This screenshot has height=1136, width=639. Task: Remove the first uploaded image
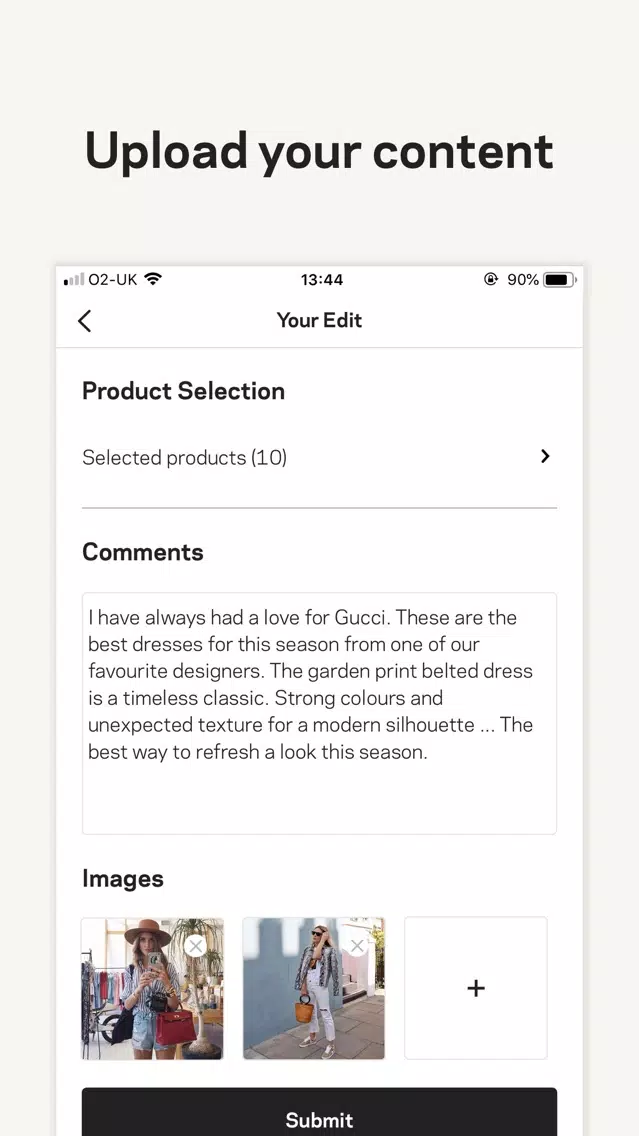196,945
